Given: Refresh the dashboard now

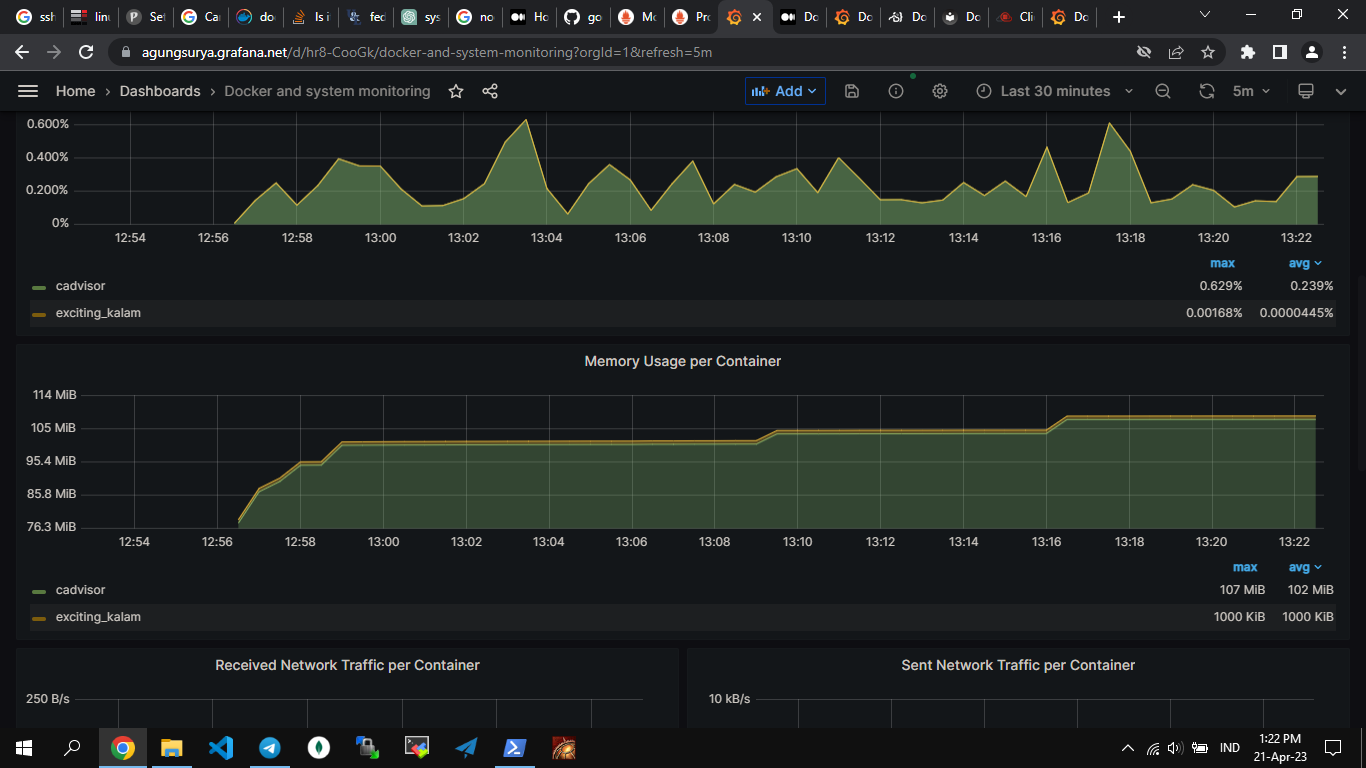Looking at the screenshot, I should (1207, 91).
